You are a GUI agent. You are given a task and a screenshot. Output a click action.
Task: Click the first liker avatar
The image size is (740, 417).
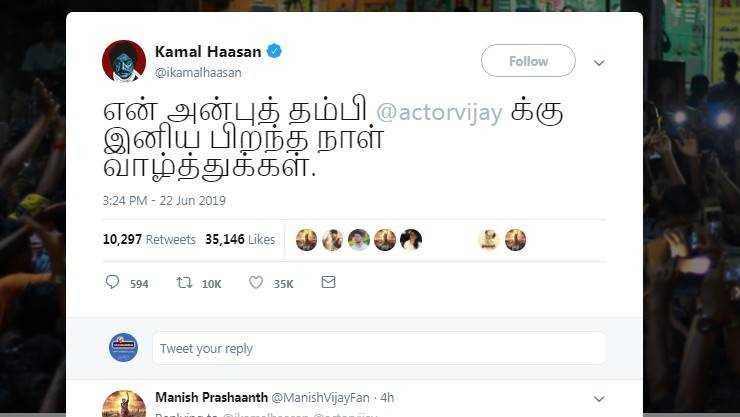[x=306, y=240]
